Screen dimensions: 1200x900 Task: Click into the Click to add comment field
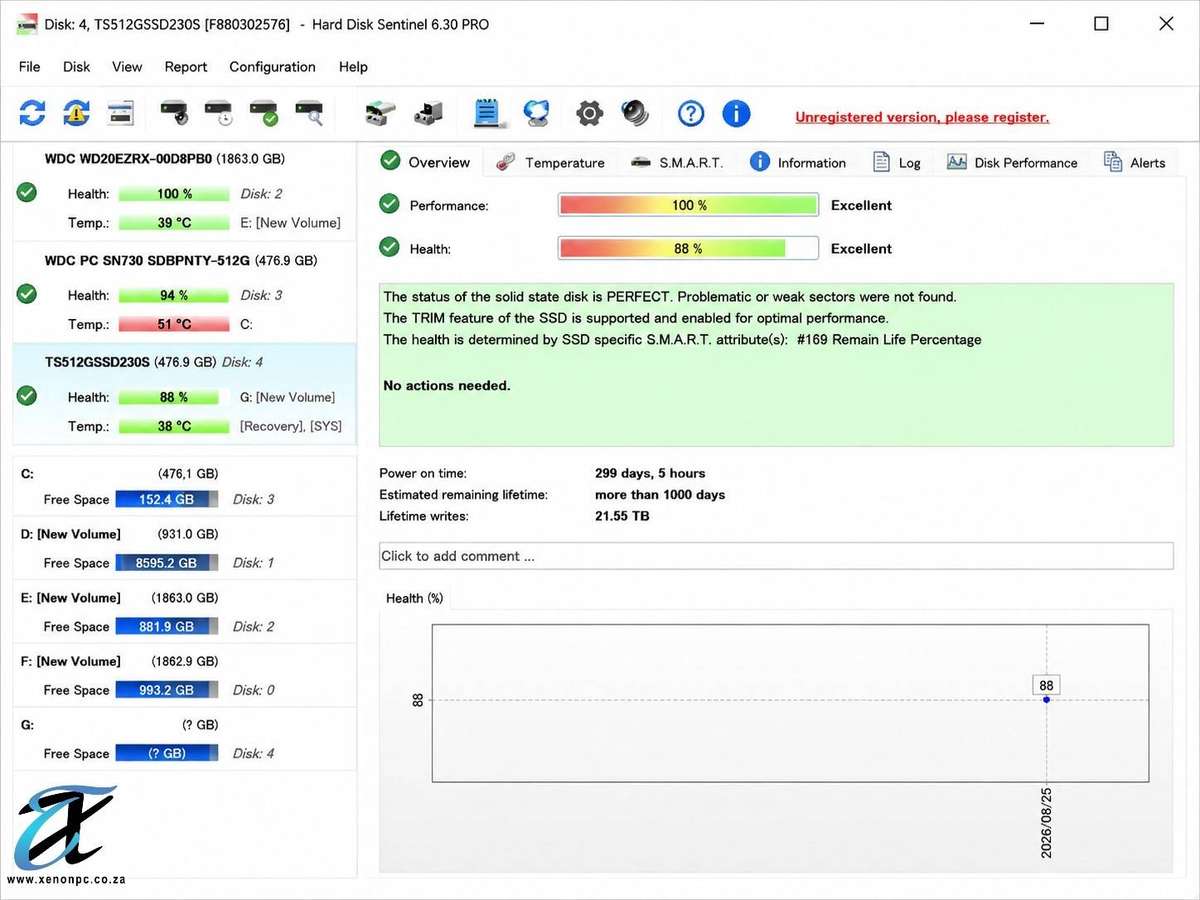point(776,556)
